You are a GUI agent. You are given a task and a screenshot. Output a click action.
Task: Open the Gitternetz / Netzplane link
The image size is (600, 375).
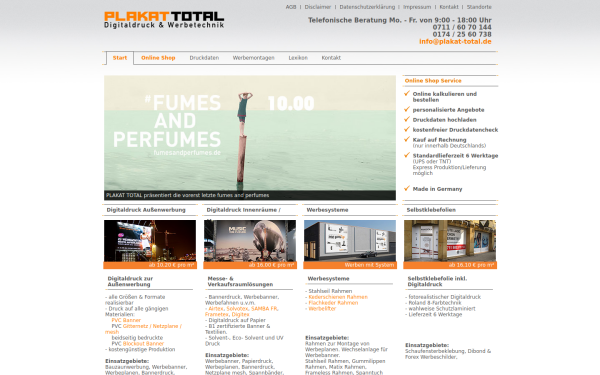tap(152, 326)
